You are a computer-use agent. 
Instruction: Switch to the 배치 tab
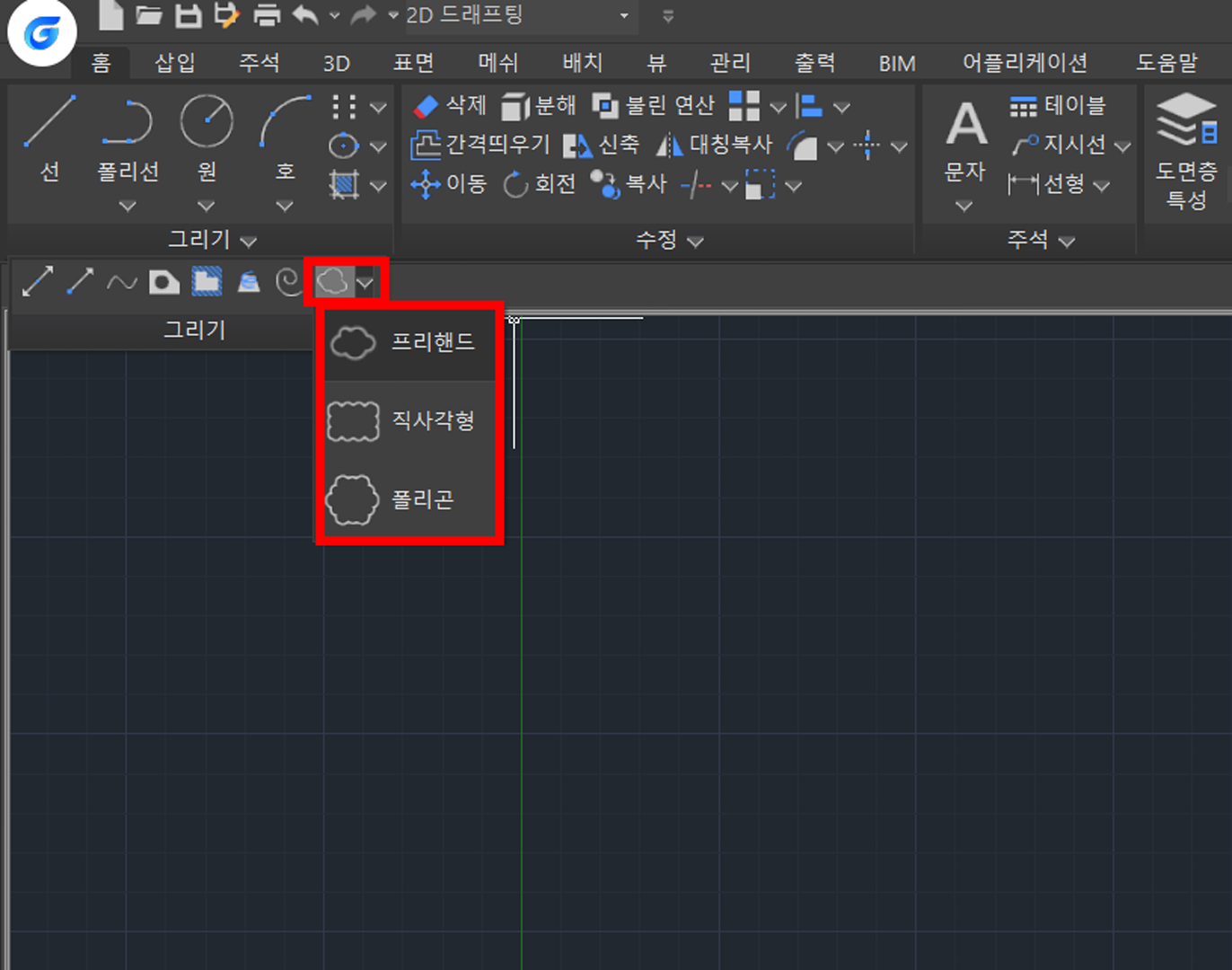583,62
